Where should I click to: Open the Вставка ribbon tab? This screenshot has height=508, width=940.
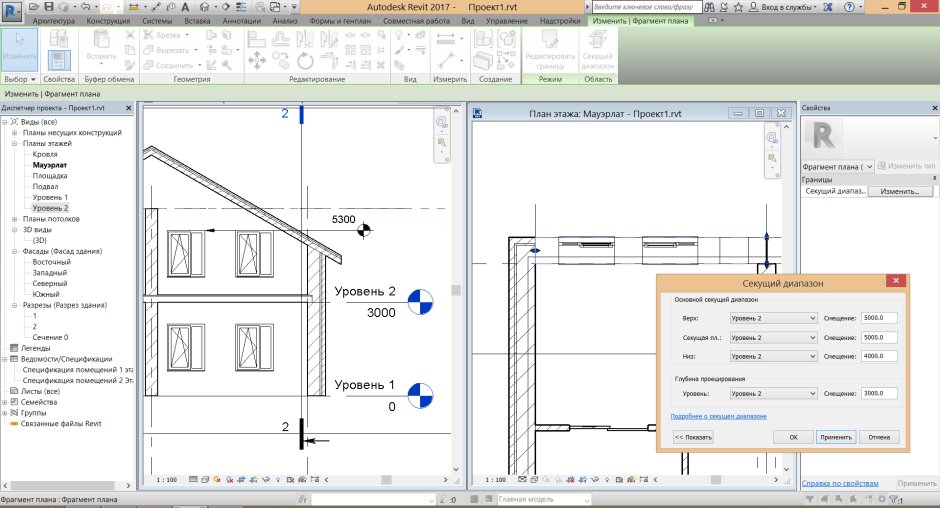click(197, 21)
